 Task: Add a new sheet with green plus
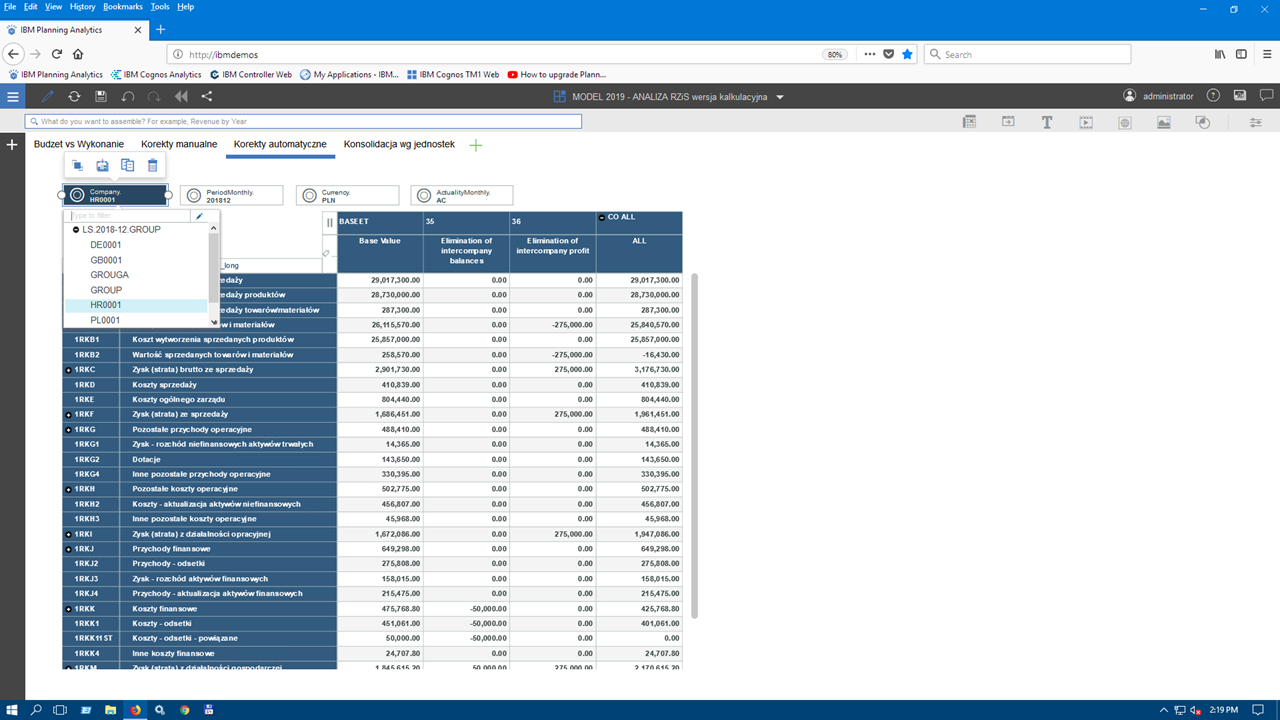(x=476, y=145)
